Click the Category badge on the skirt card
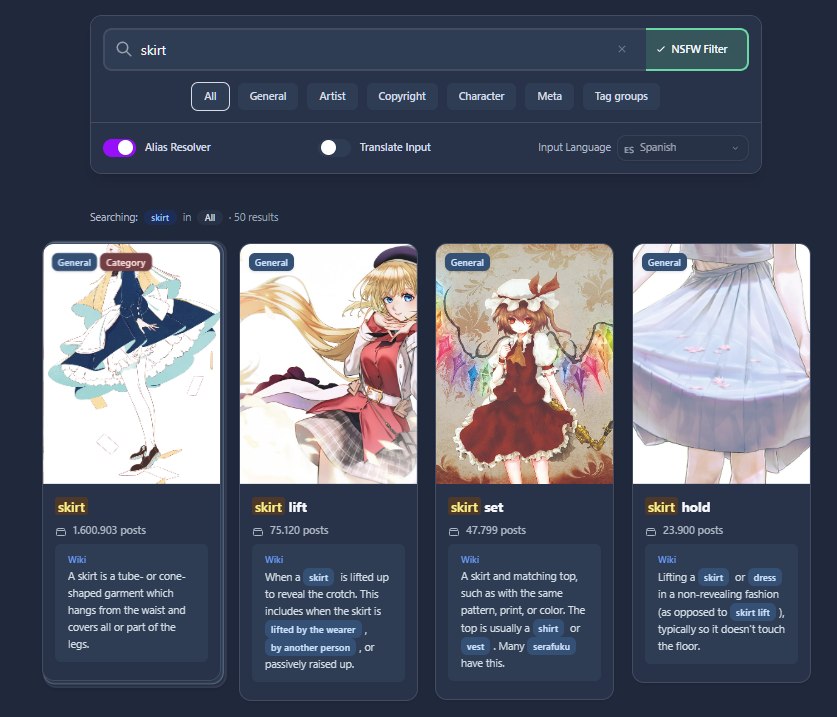Viewport: 837px width, 717px height. pos(125,262)
